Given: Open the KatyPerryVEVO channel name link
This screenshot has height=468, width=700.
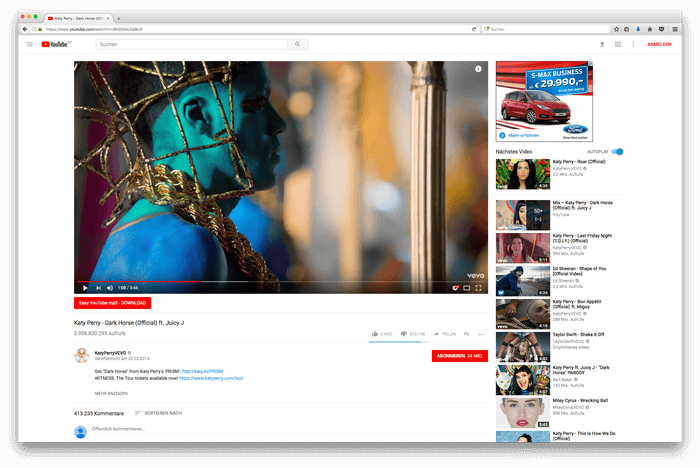Looking at the screenshot, I should tap(110, 353).
